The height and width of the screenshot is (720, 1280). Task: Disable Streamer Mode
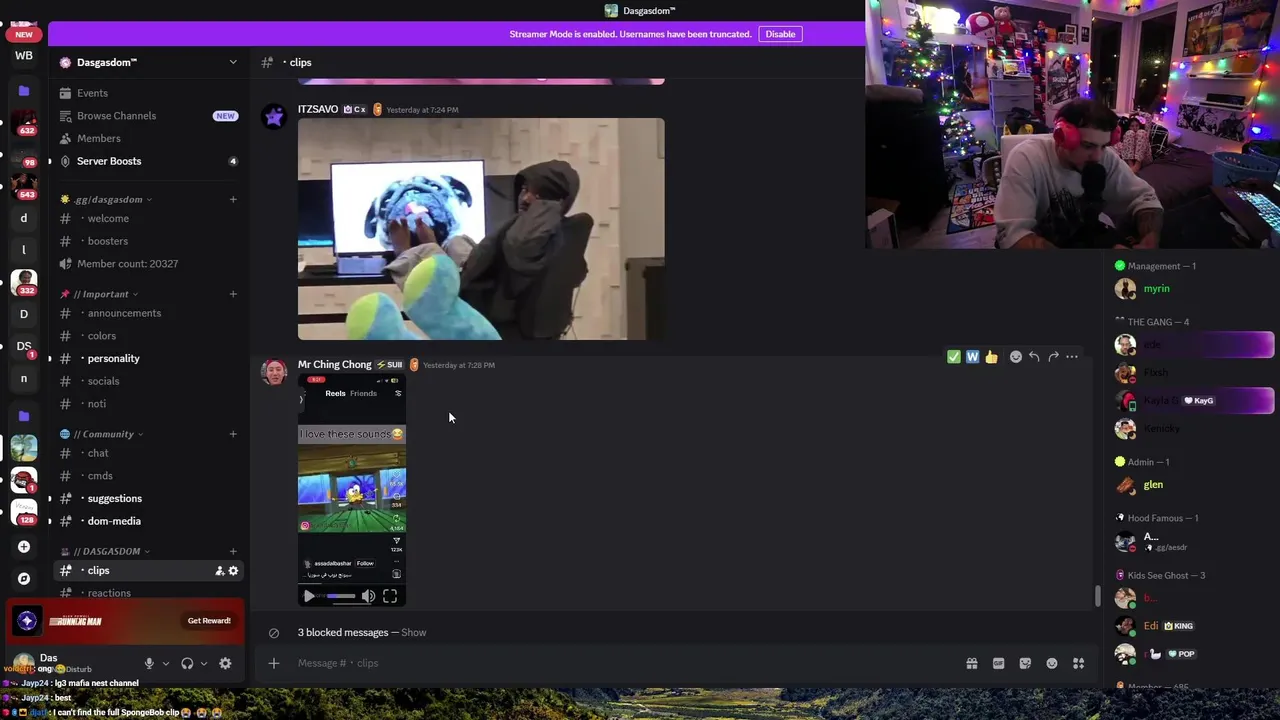780,34
